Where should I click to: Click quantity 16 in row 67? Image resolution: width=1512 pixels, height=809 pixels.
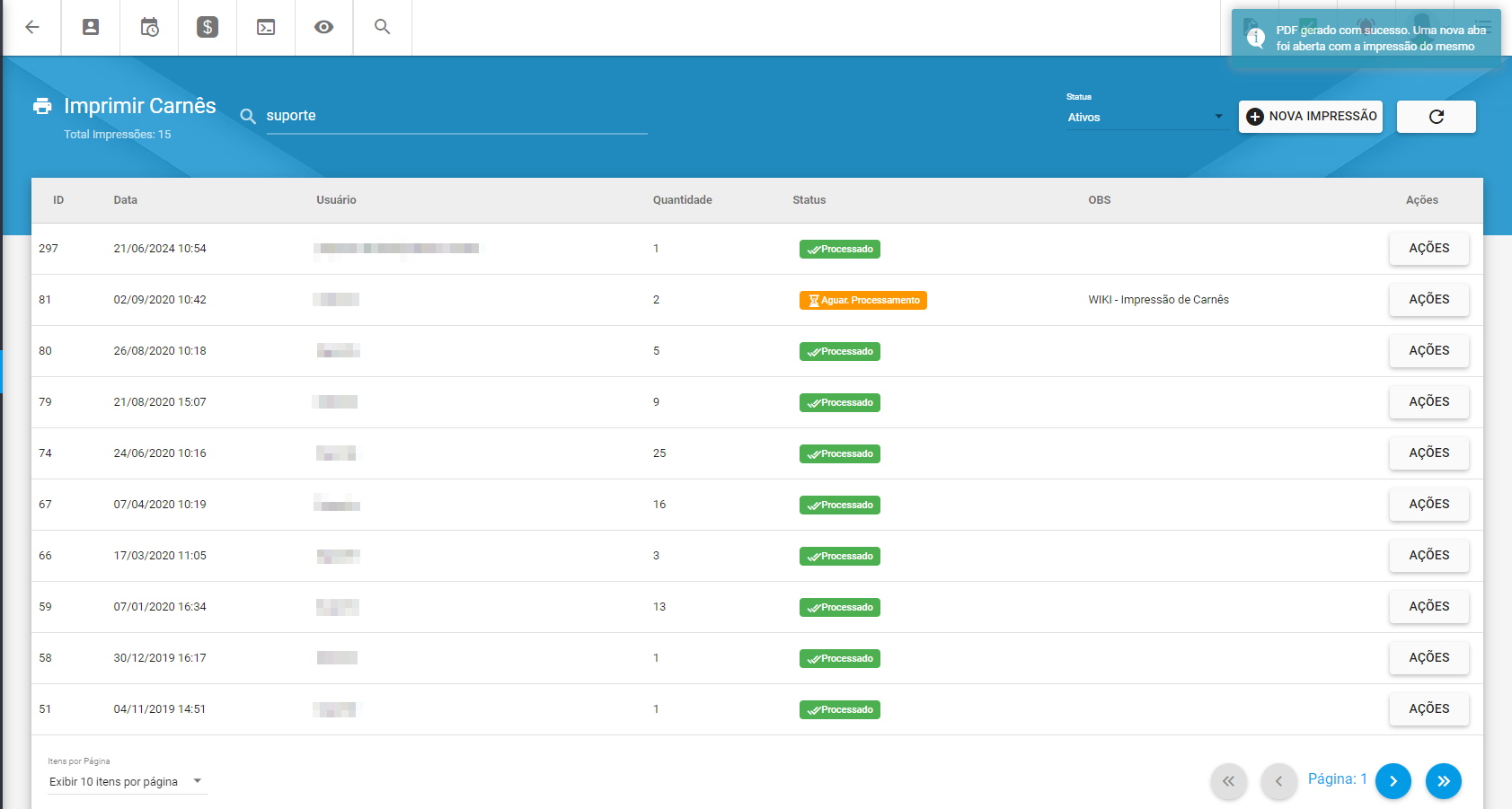(659, 505)
